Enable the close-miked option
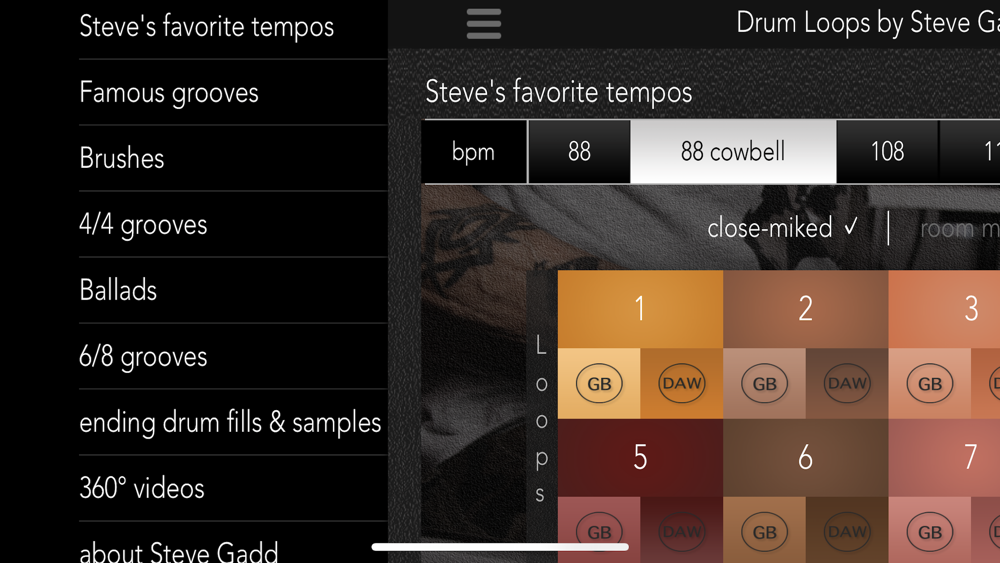 (783, 228)
